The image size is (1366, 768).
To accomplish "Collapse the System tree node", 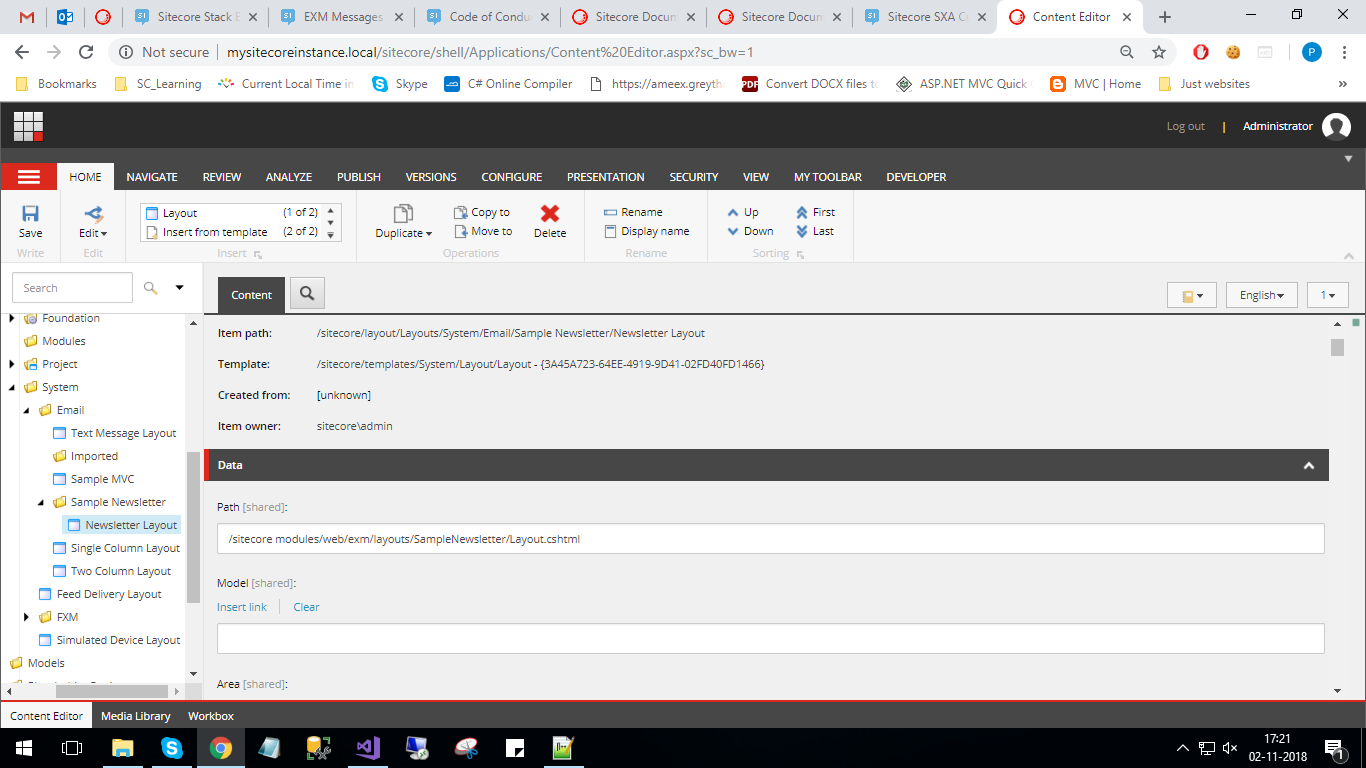I will click(x=12, y=387).
